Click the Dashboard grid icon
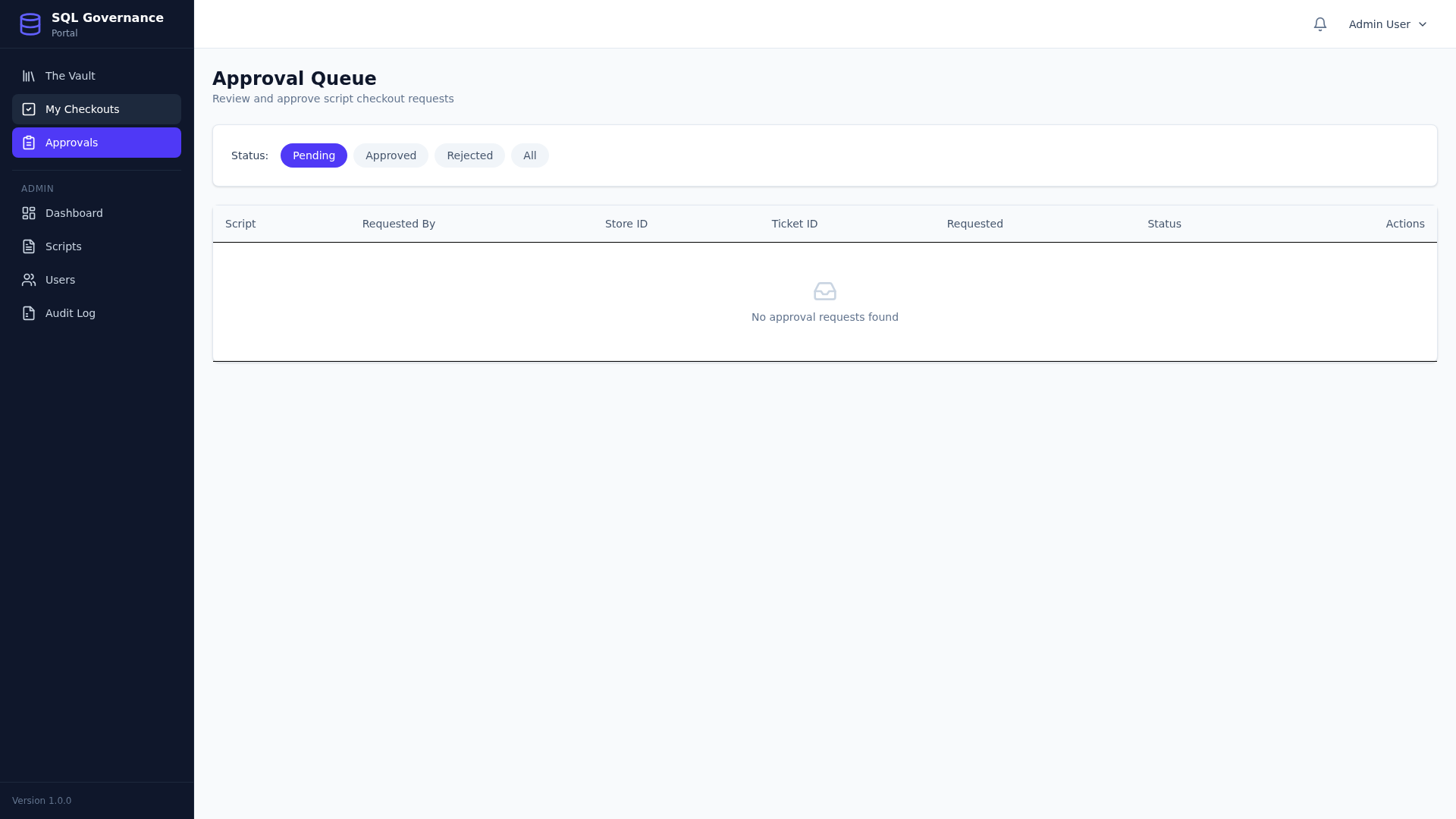 pyautogui.click(x=29, y=213)
